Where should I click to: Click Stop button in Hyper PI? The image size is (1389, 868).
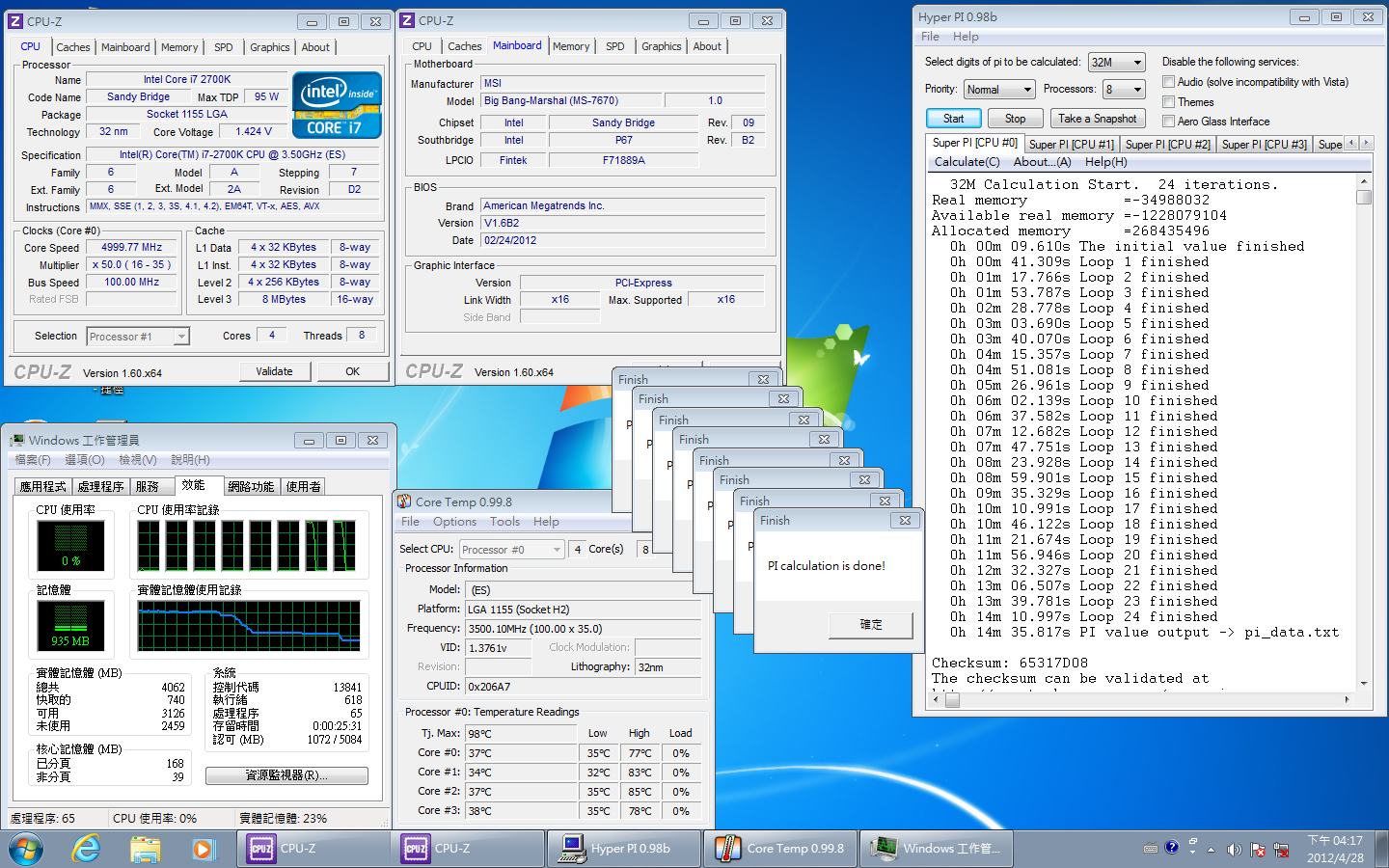coord(1015,119)
